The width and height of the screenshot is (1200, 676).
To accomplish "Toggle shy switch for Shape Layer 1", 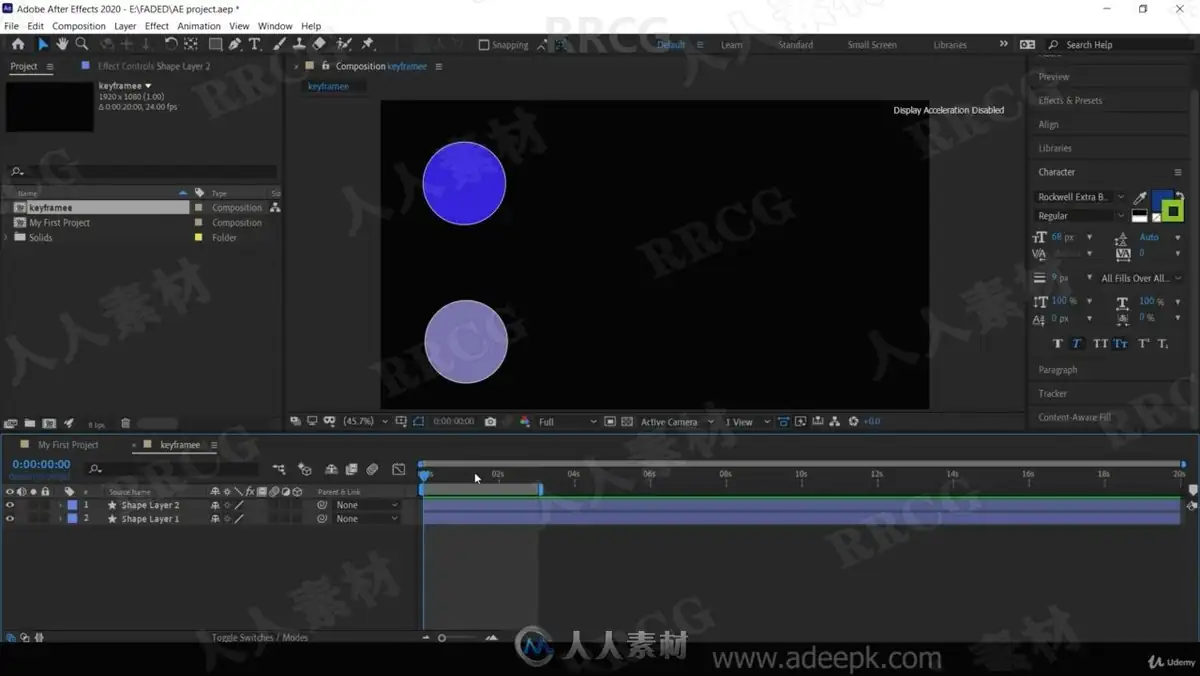I will point(215,519).
